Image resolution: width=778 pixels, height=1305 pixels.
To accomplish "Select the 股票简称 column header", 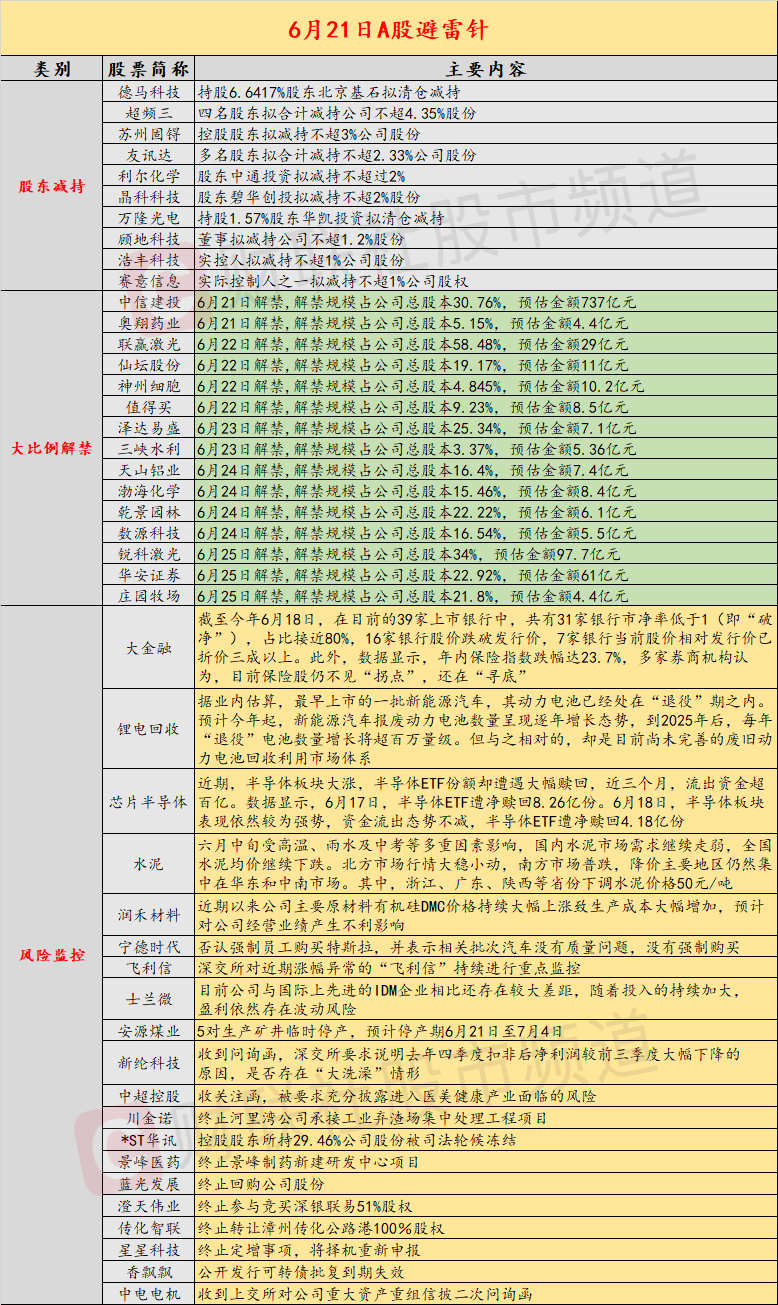I will click(x=148, y=69).
